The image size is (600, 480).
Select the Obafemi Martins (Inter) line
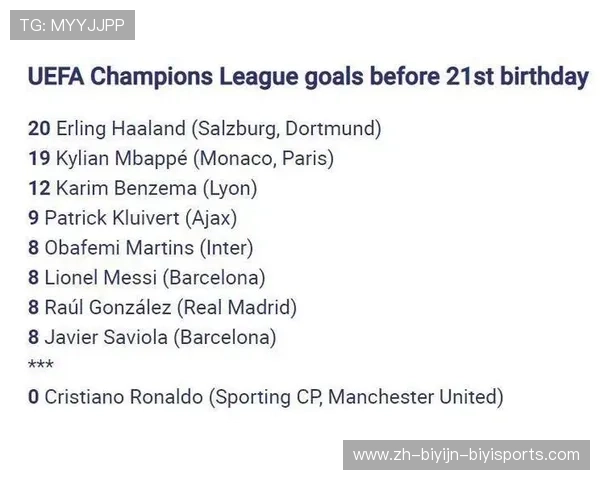149,248
